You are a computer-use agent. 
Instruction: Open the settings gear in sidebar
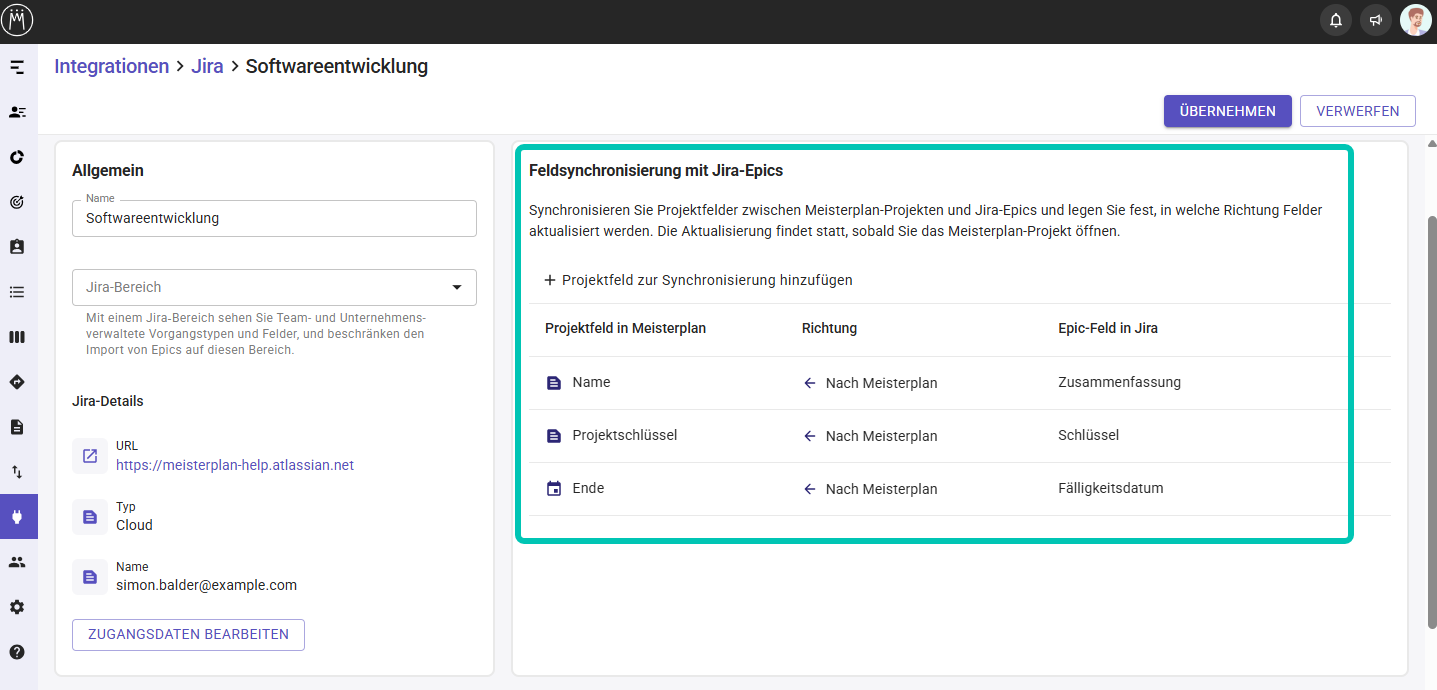(17, 607)
